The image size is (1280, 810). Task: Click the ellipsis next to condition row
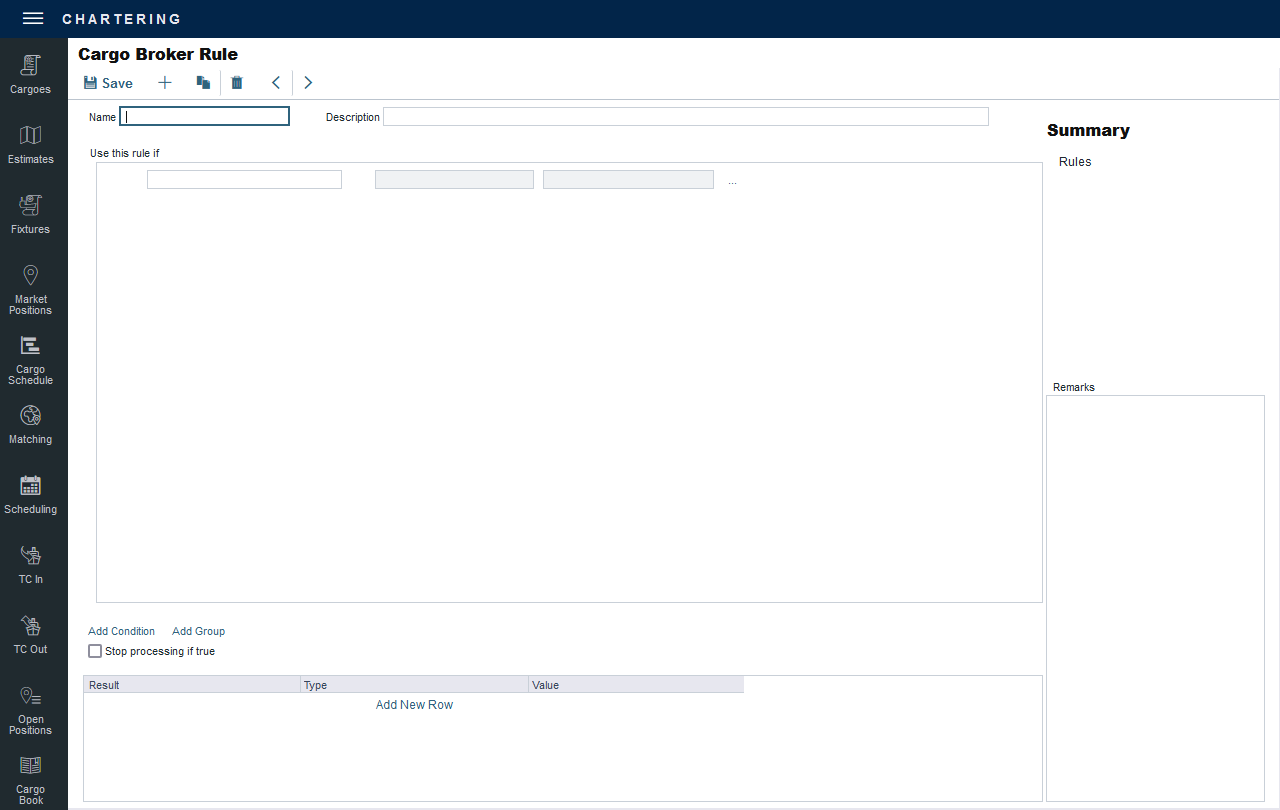pos(732,181)
